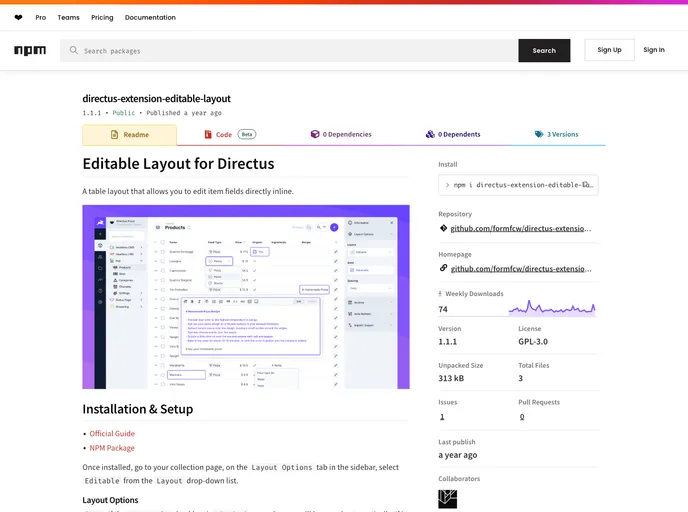Click the 'Editable Layout for Directus' heading
Viewport: 688px width, 512px height.
178,164
